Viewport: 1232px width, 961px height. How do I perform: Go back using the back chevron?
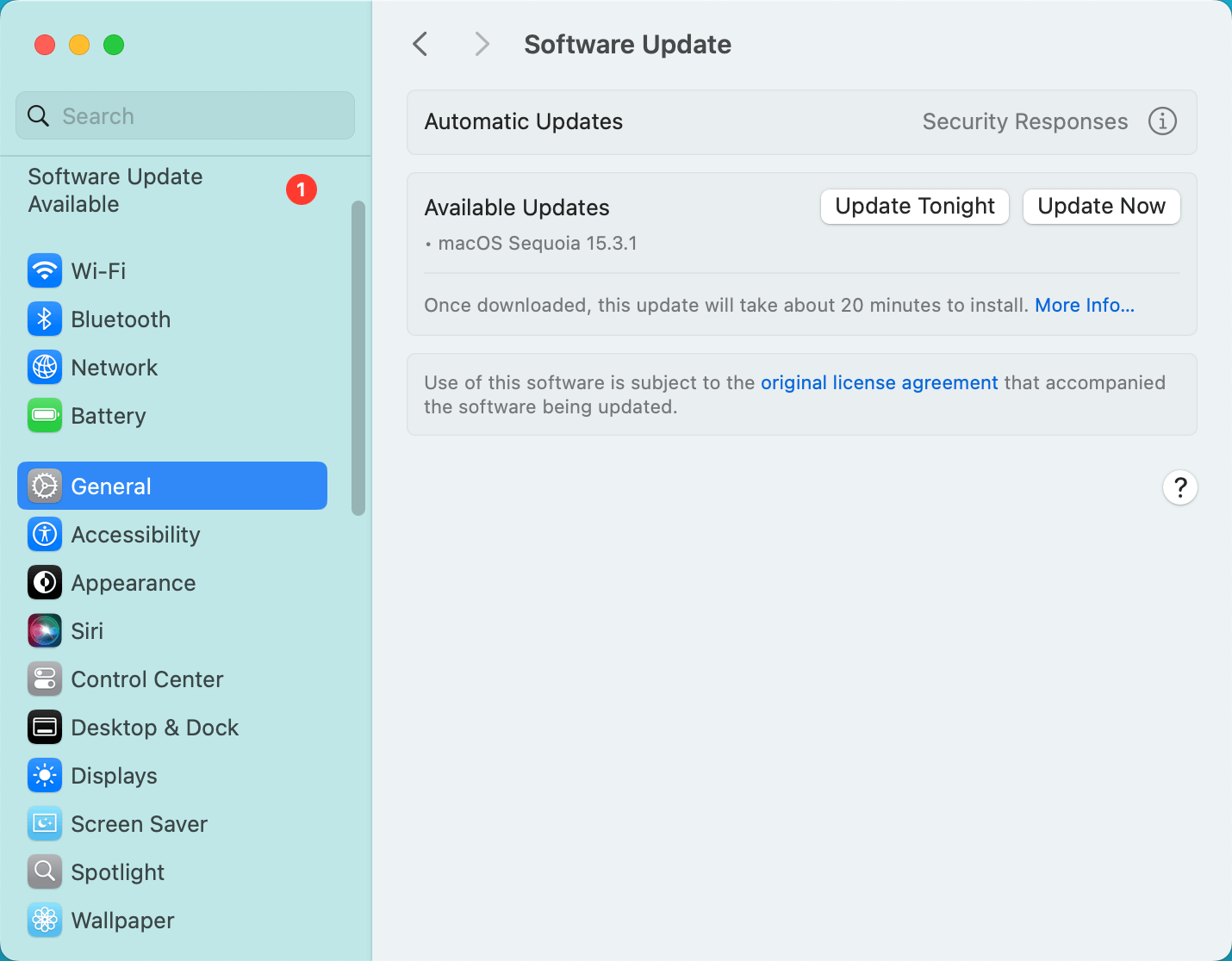pyautogui.click(x=420, y=43)
